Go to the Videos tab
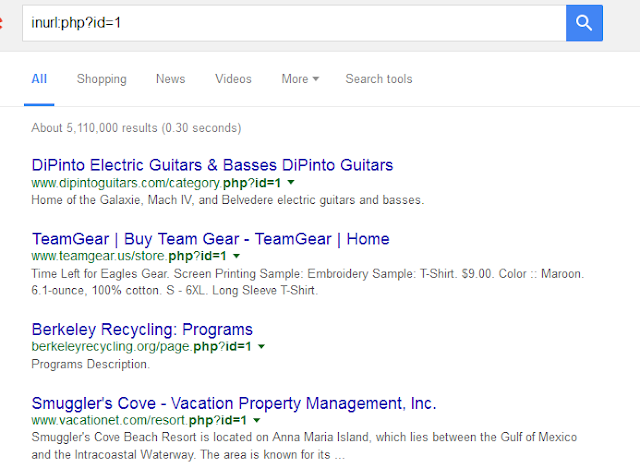 [x=233, y=79]
